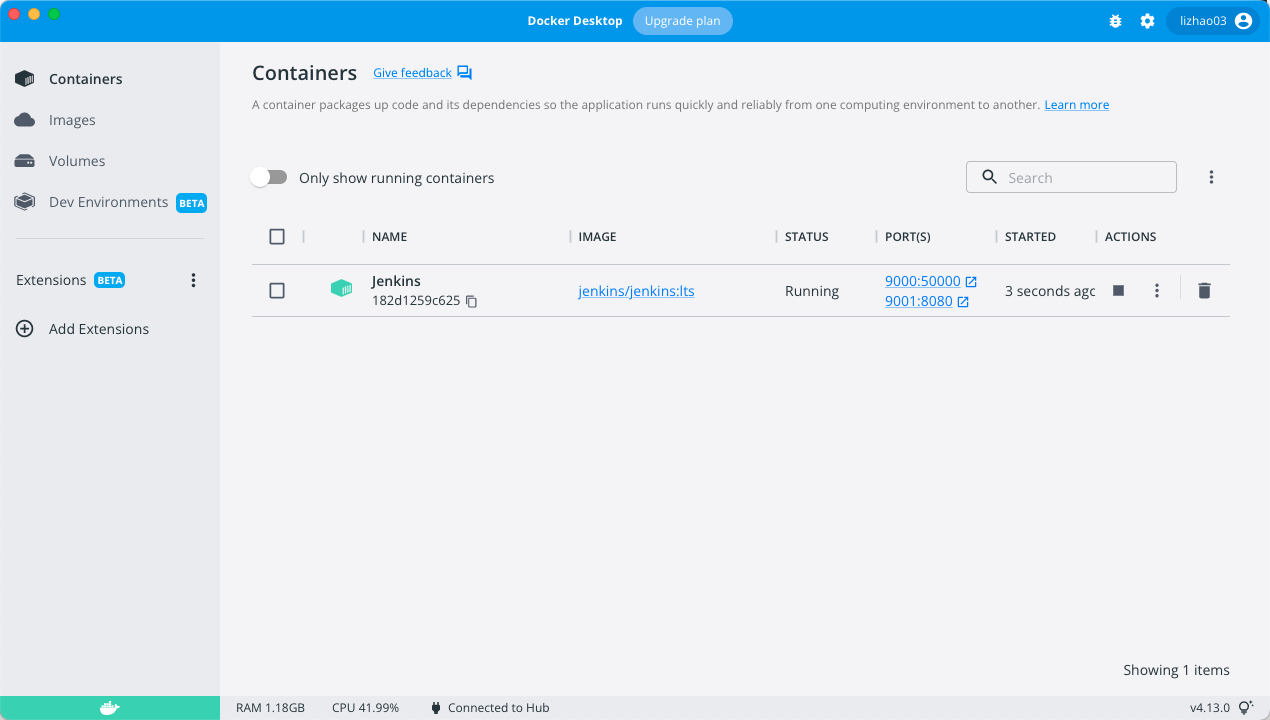1270x720 pixels.
Task: Open table options menu beside Search
Action: pyautogui.click(x=1211, y=177)
